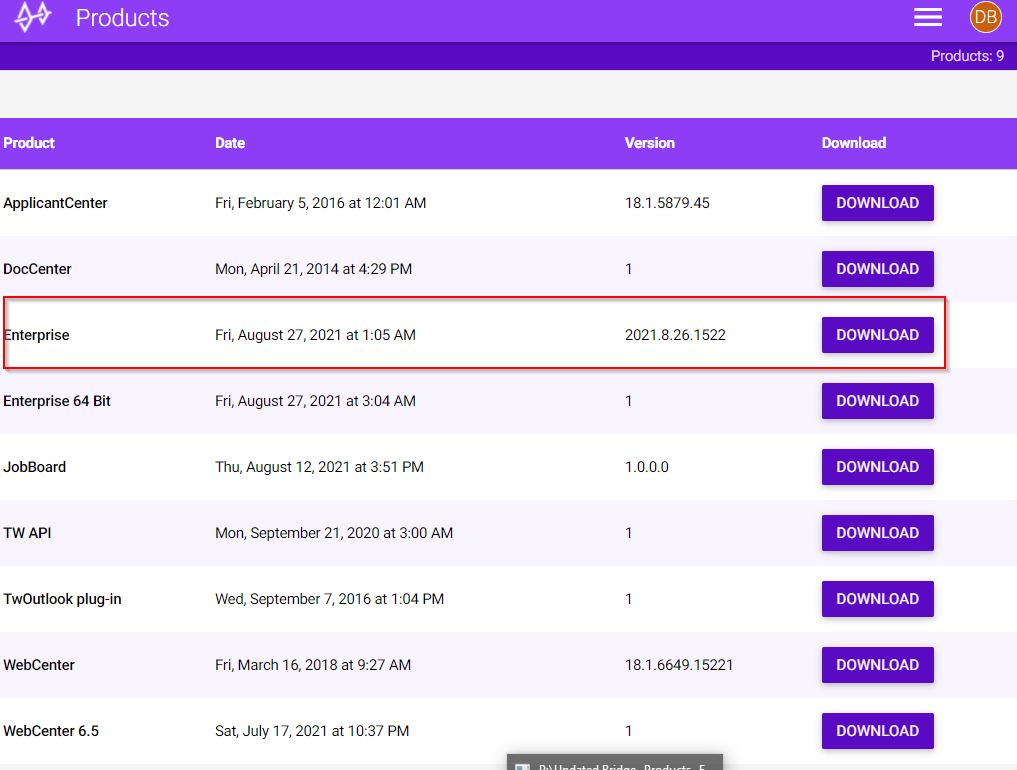
Task: Download the WebCenter 18.1.6649.15221 product
Action: click(x=878, y=665)
